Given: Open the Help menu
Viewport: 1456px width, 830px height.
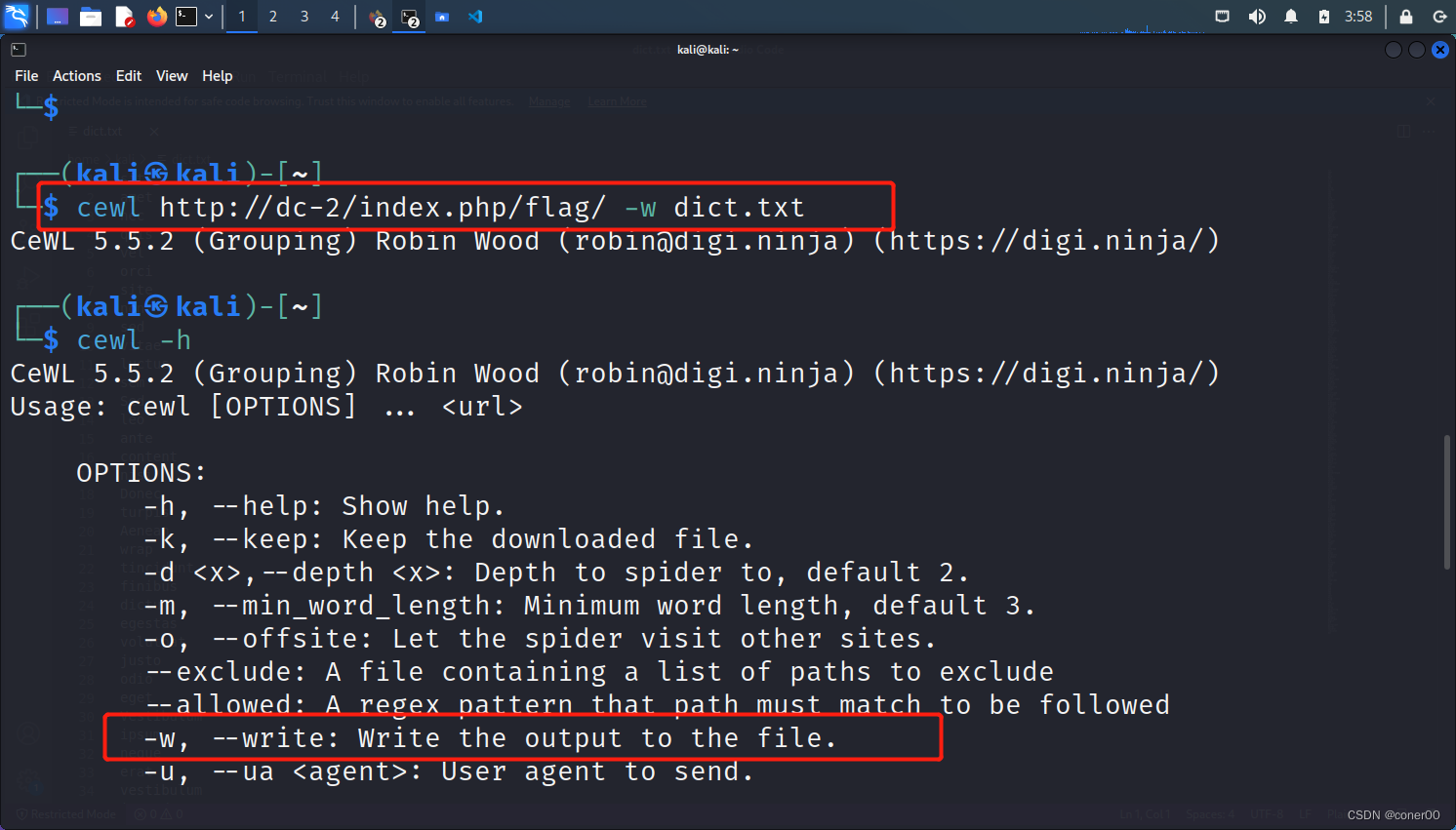Looking at the screenshot, I should (x=218, y=75).
